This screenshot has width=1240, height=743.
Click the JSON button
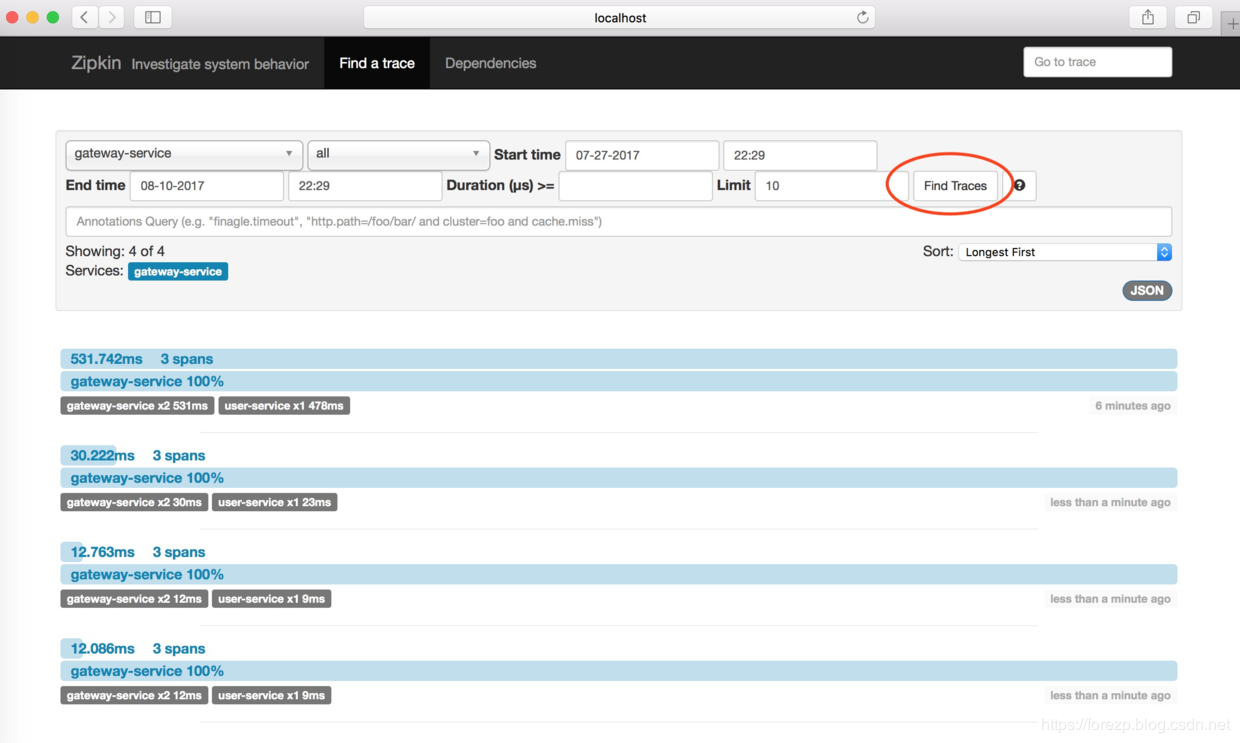(x=1147, y=291)
